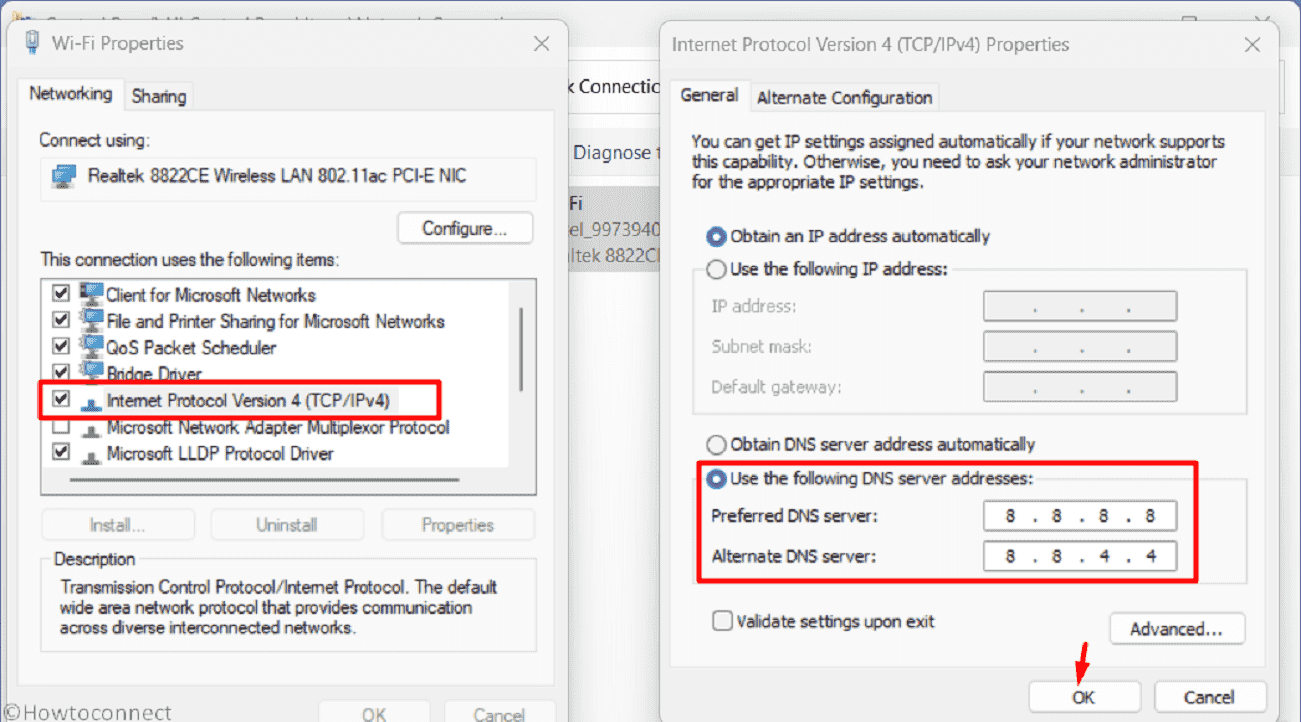The width and height of the screenshot is (1301, 722).
Task: Click the Preferred DNS server field
Action: click(x=1079, y=516)
